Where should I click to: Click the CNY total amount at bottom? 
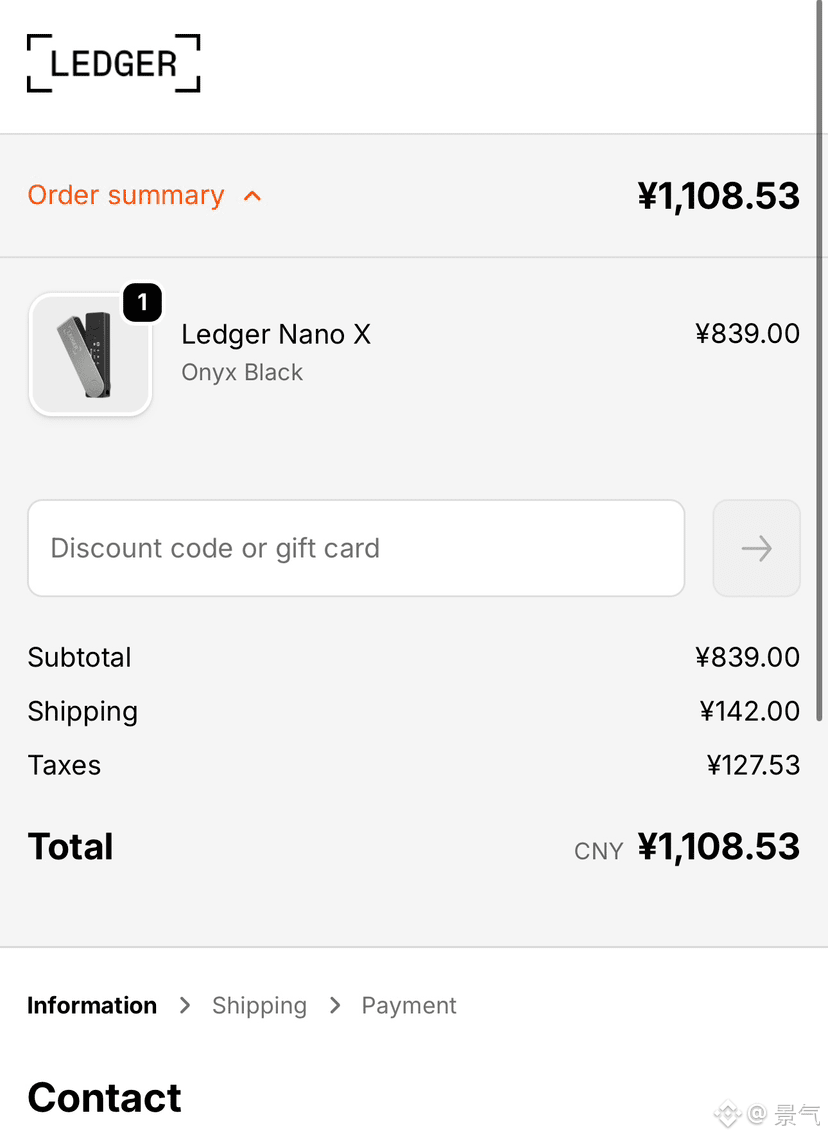tap(718, 847)
